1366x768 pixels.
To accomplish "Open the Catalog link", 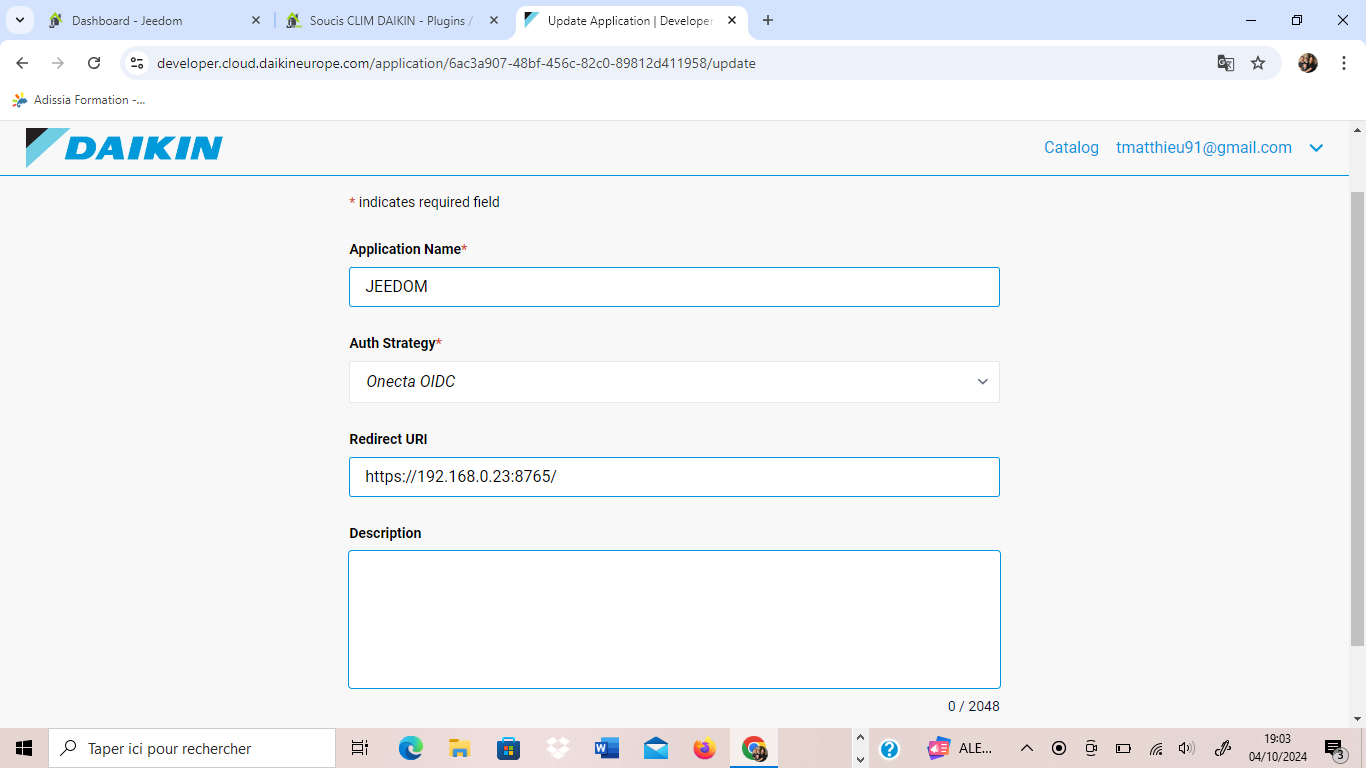I will 1071,148.
